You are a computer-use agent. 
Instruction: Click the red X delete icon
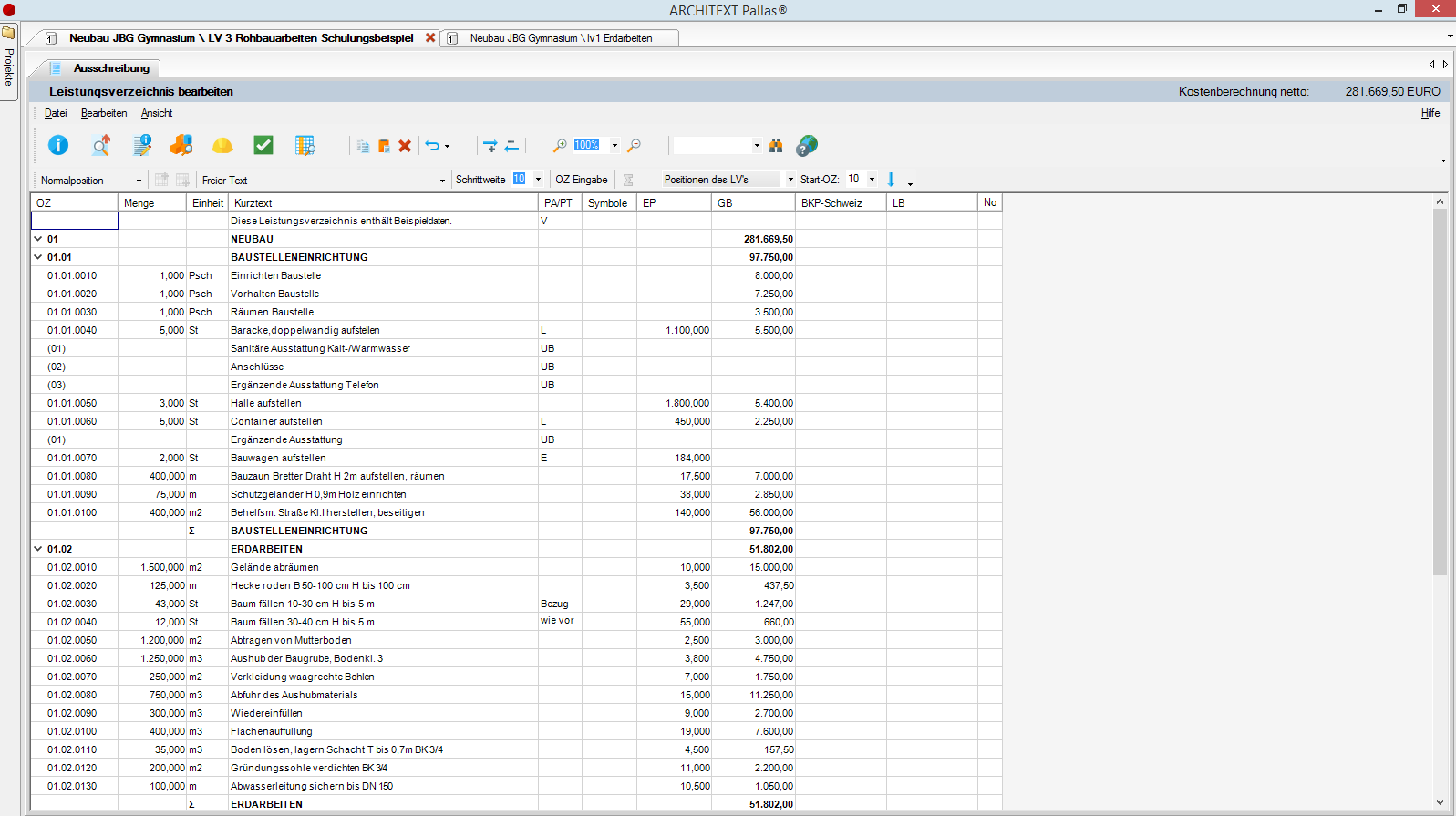coord(405,146)
